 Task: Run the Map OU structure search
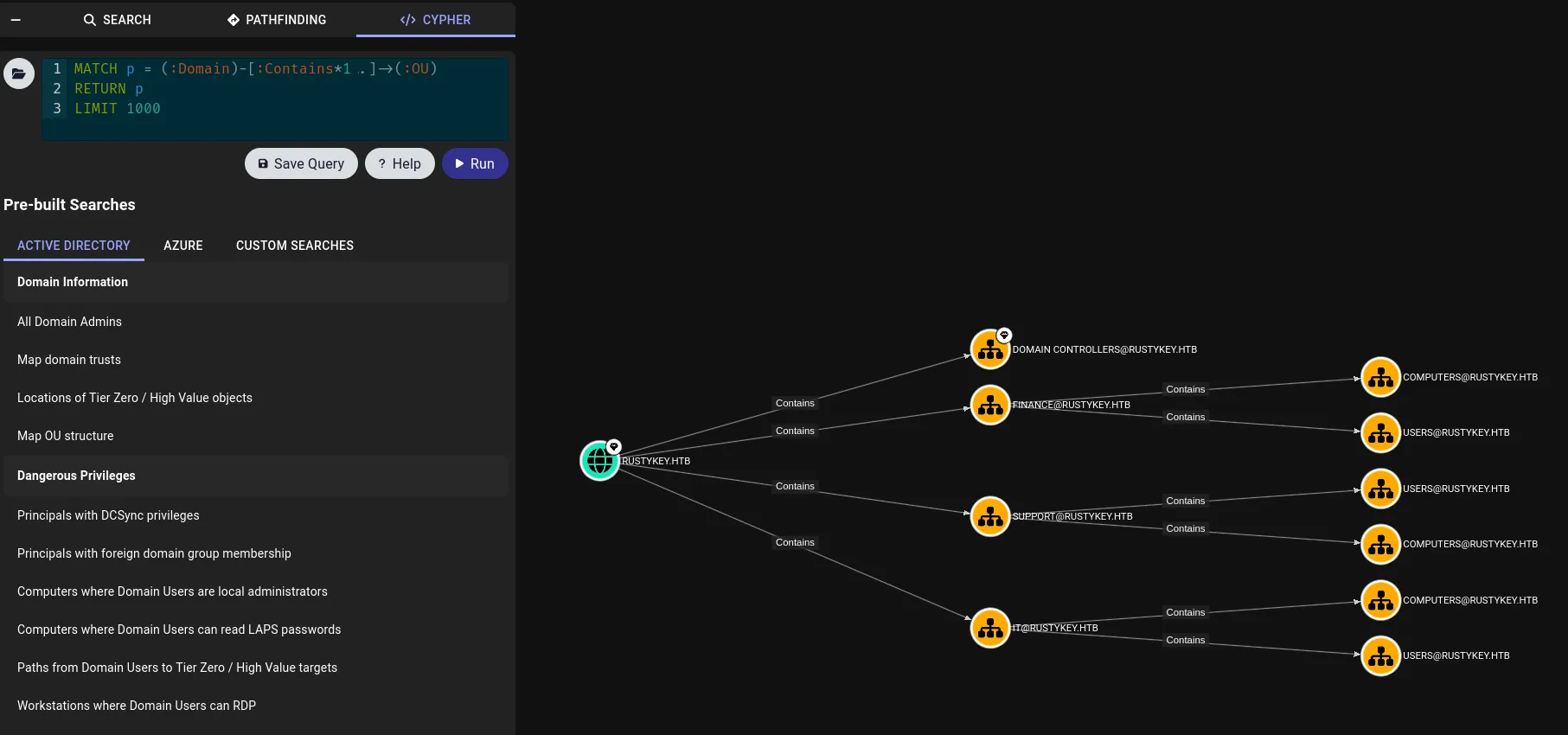click(x=66, y=436)
